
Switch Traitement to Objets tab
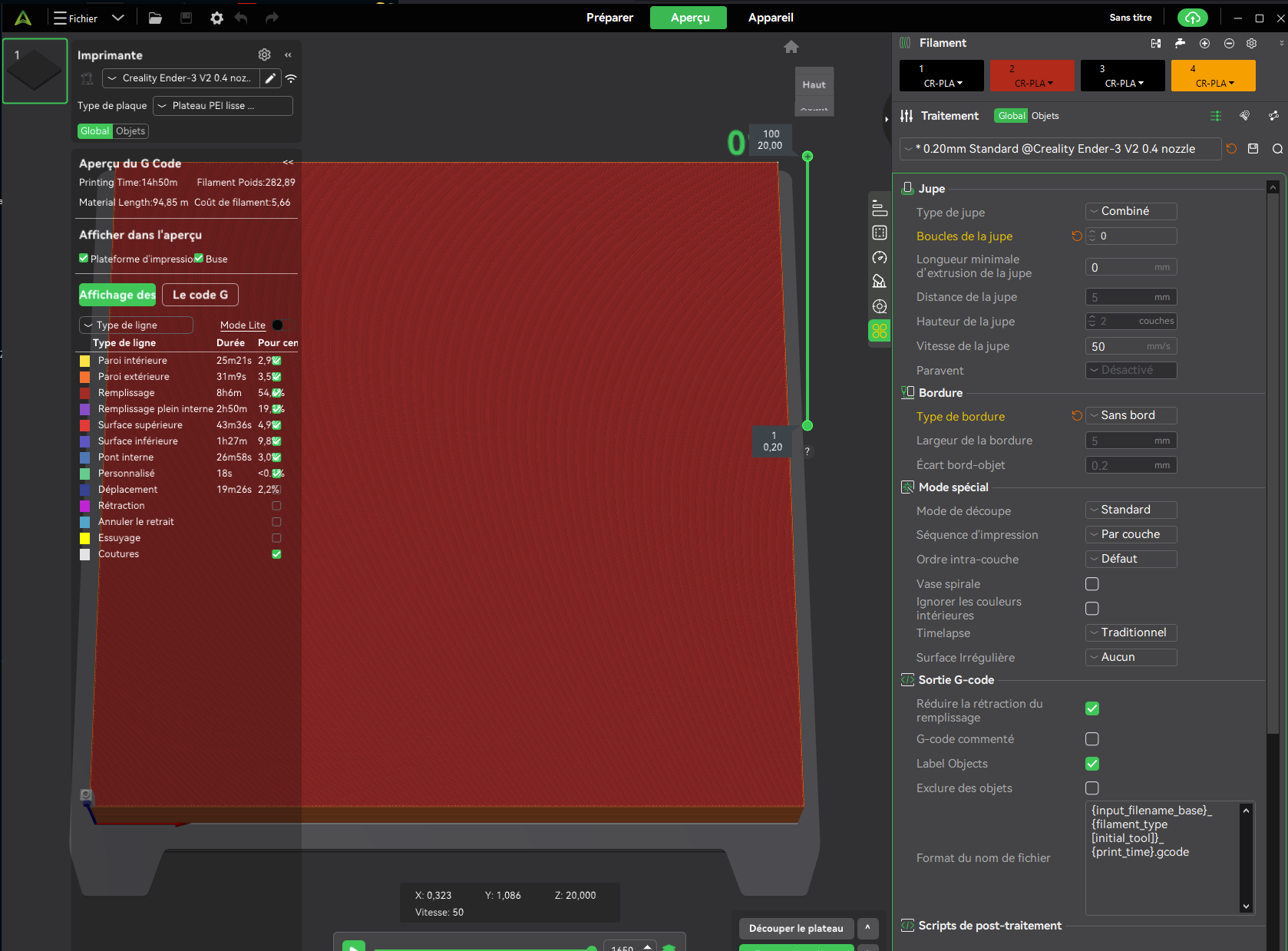[1045, 116]
